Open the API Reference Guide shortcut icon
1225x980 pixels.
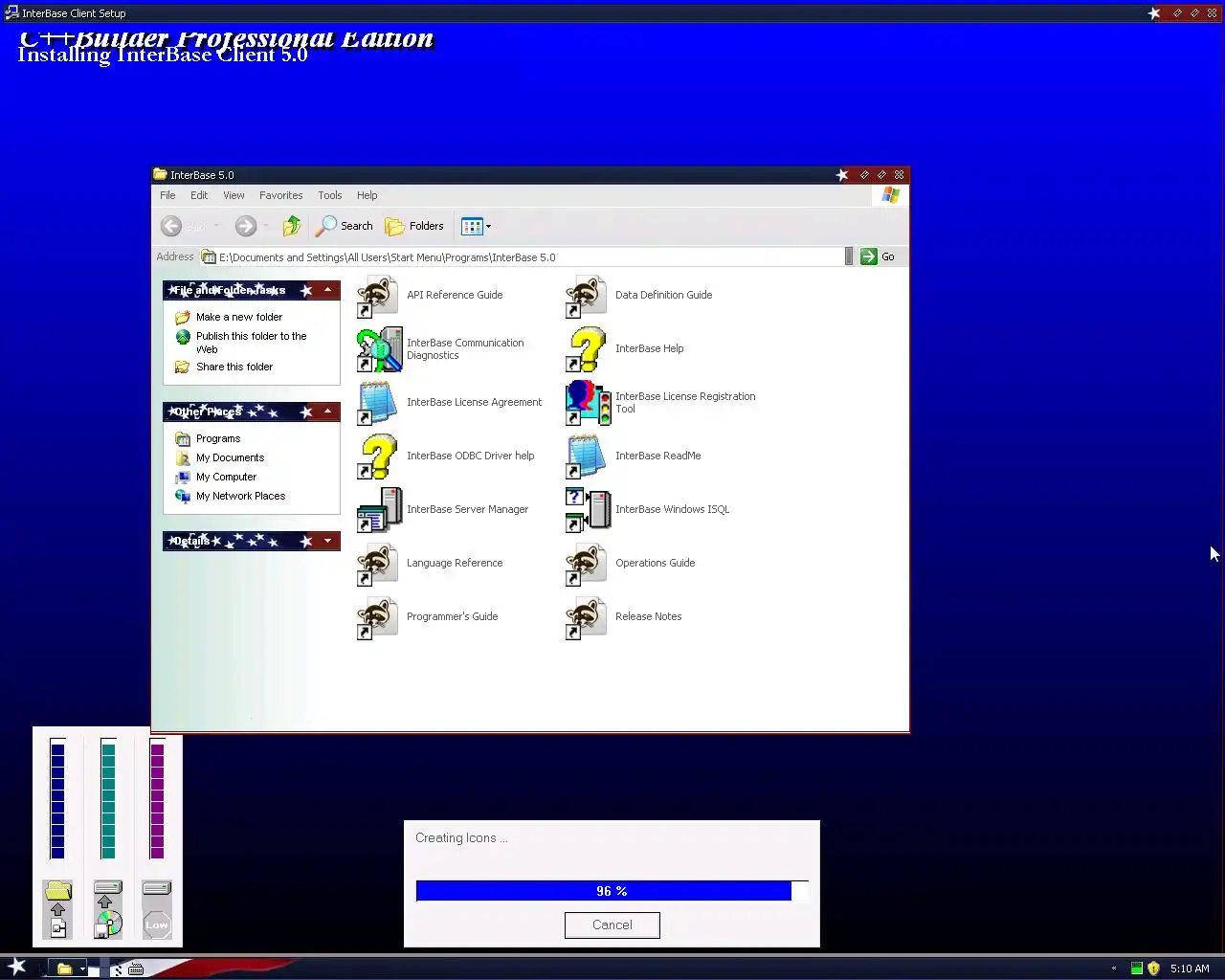click(x=378, y=296)
